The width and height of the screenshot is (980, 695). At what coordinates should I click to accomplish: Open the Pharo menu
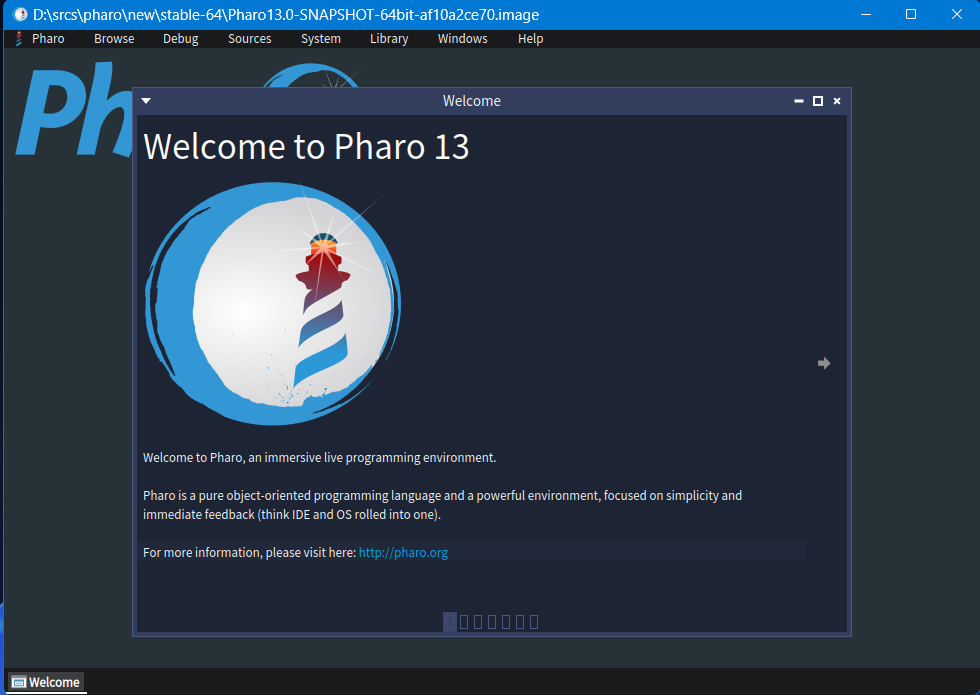tap(47, 38)
